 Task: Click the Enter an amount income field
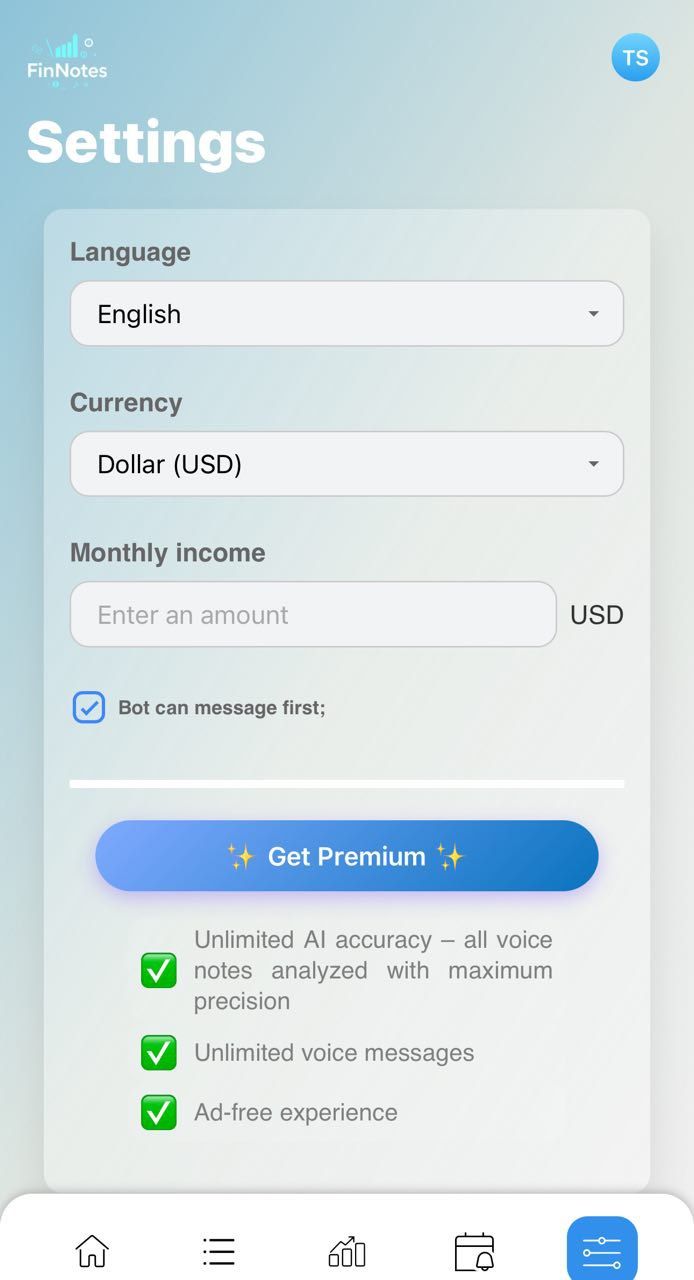coord(313,614)
